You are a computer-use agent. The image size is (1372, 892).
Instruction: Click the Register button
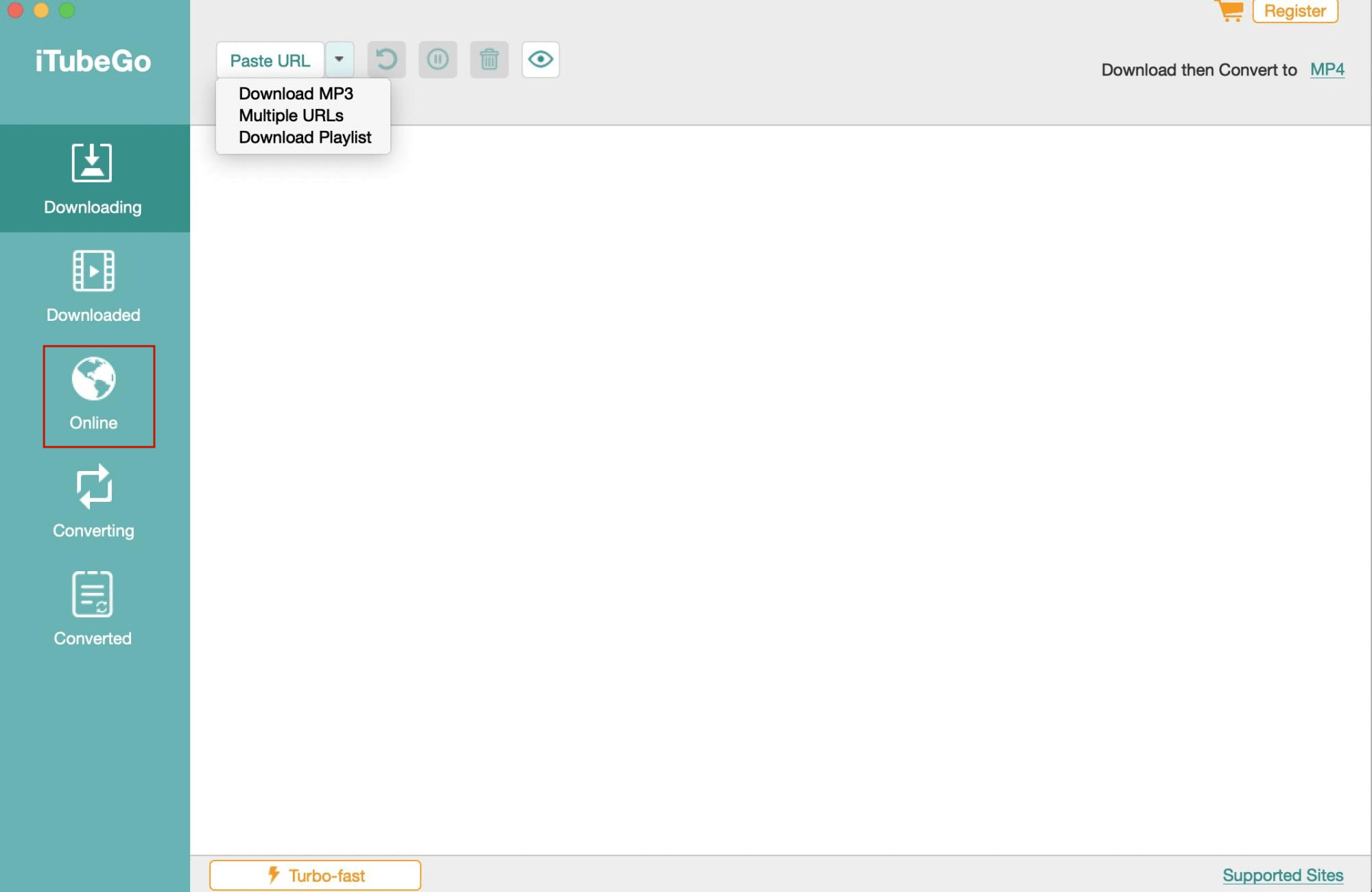tap(1294, 11)
